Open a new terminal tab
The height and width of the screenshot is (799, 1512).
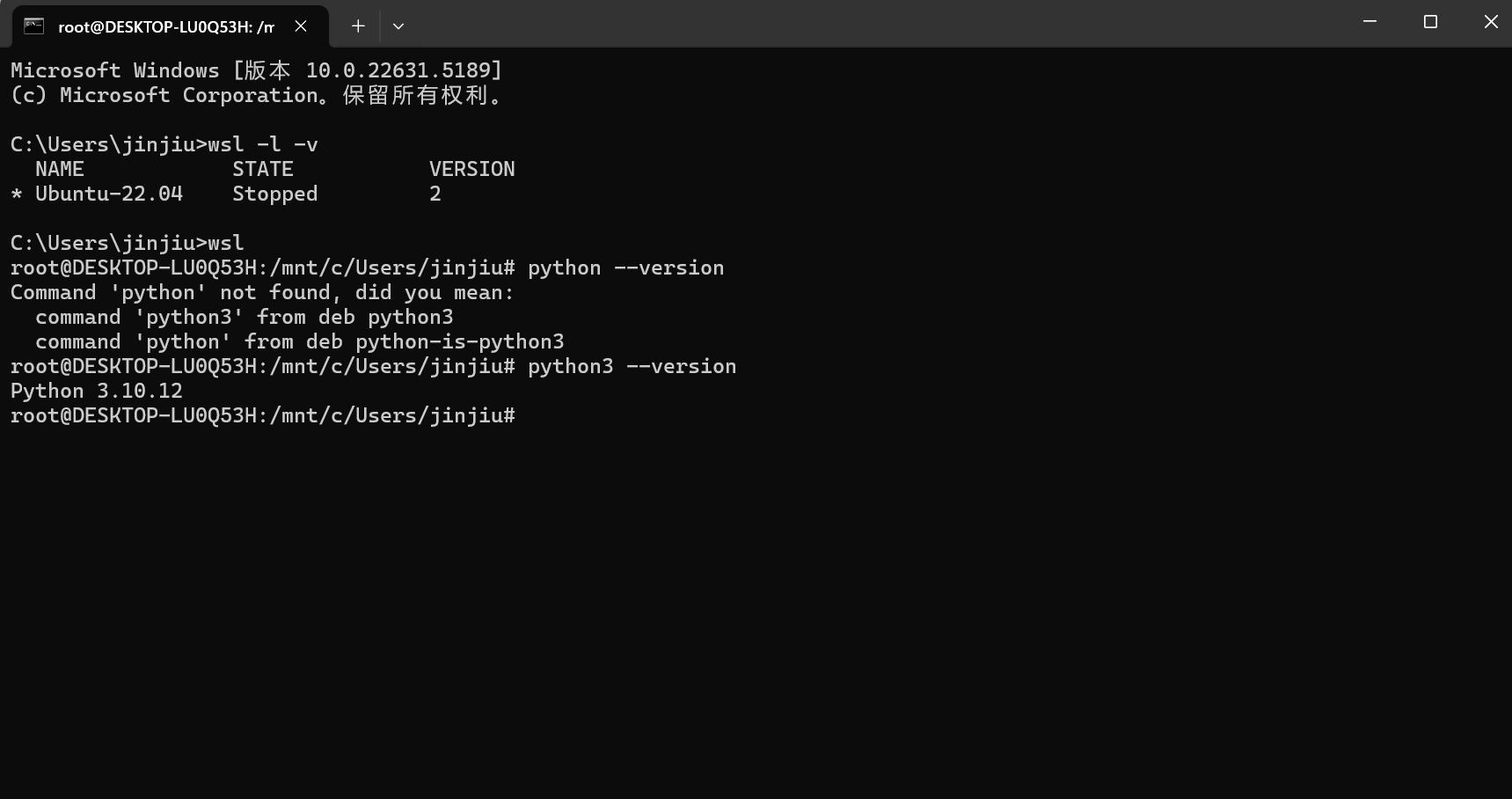tap(358, 26)
